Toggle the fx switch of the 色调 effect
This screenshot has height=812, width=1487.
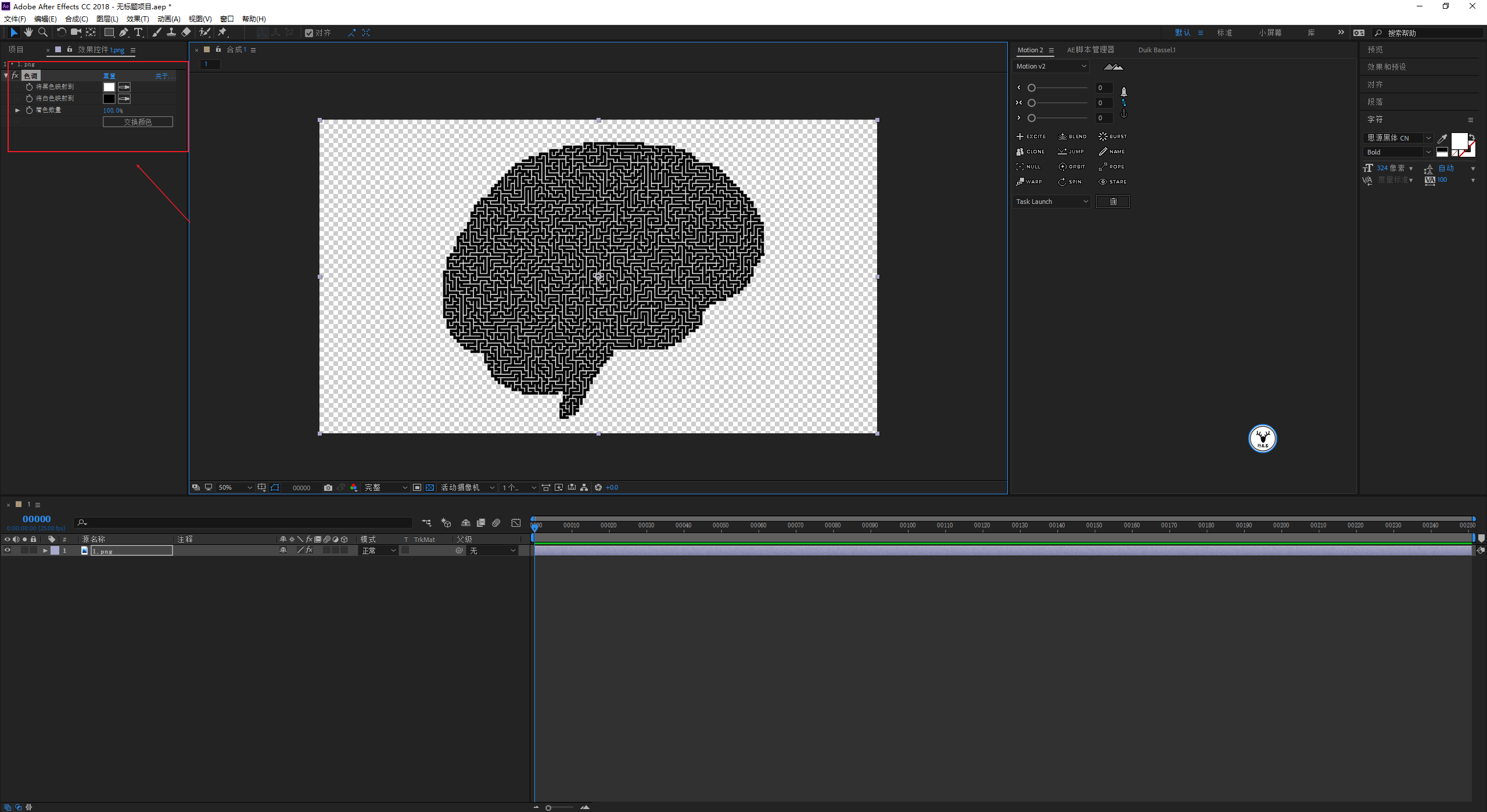pos(15,76)
